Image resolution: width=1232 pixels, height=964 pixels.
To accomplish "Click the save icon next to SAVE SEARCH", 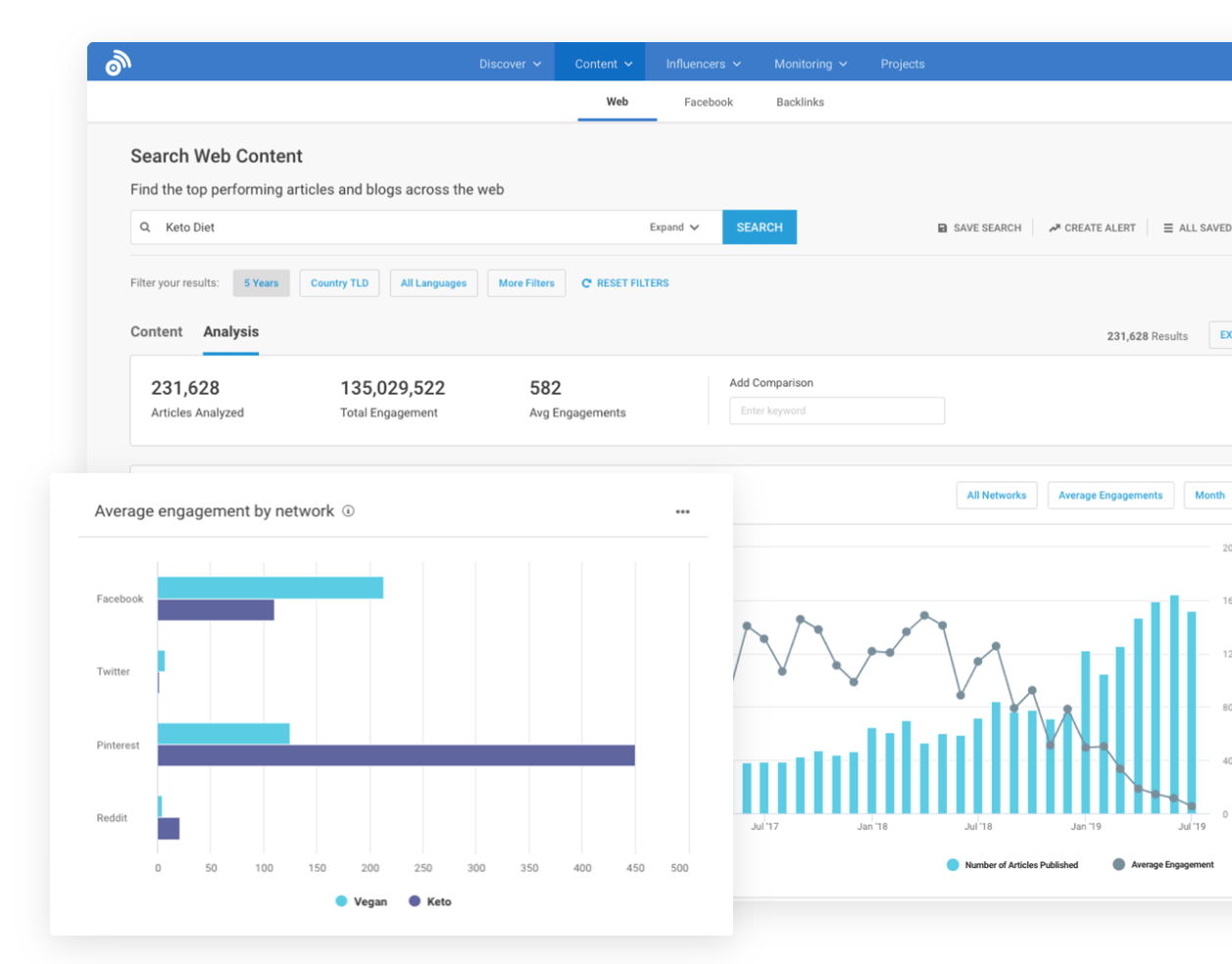I will coord(941,227).
